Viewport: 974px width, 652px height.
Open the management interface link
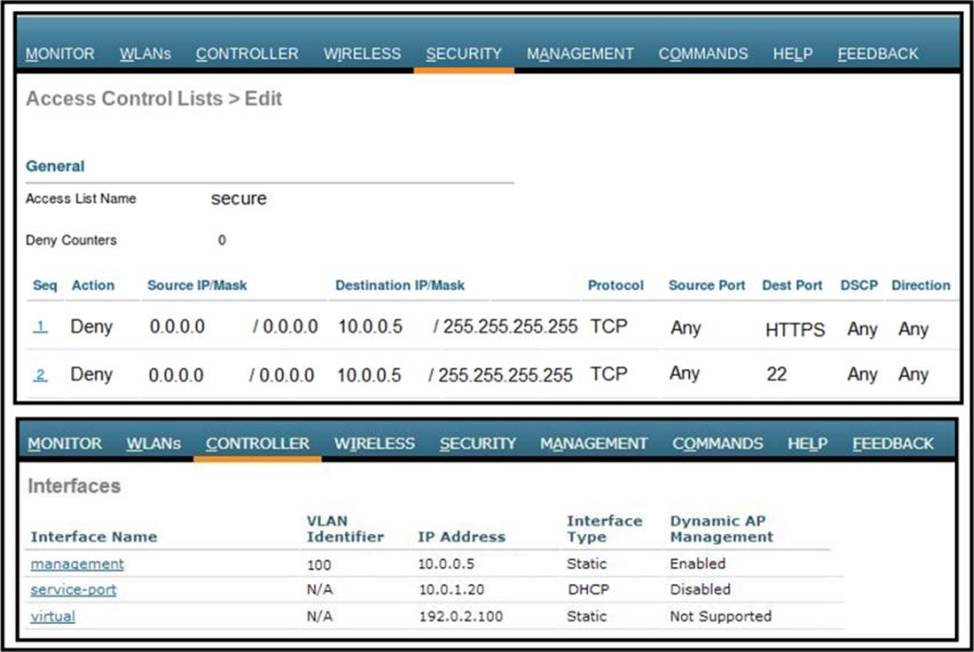[x=77, y=564]
